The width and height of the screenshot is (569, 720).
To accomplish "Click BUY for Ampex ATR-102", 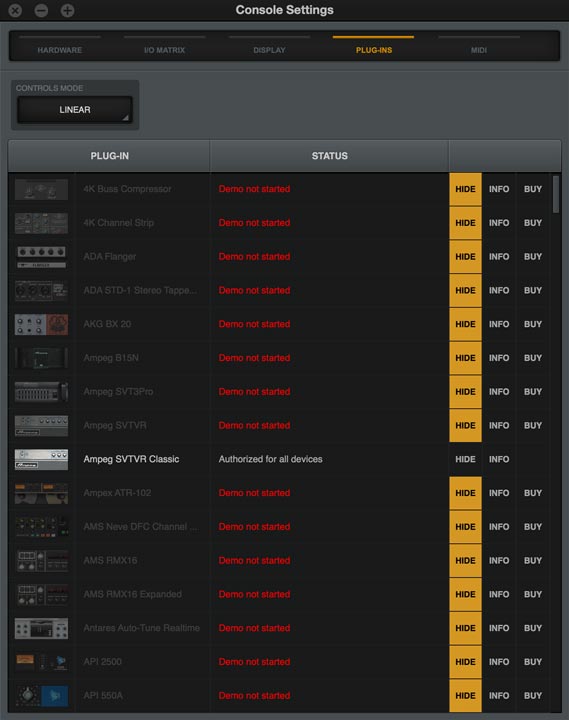I will 533,493.
